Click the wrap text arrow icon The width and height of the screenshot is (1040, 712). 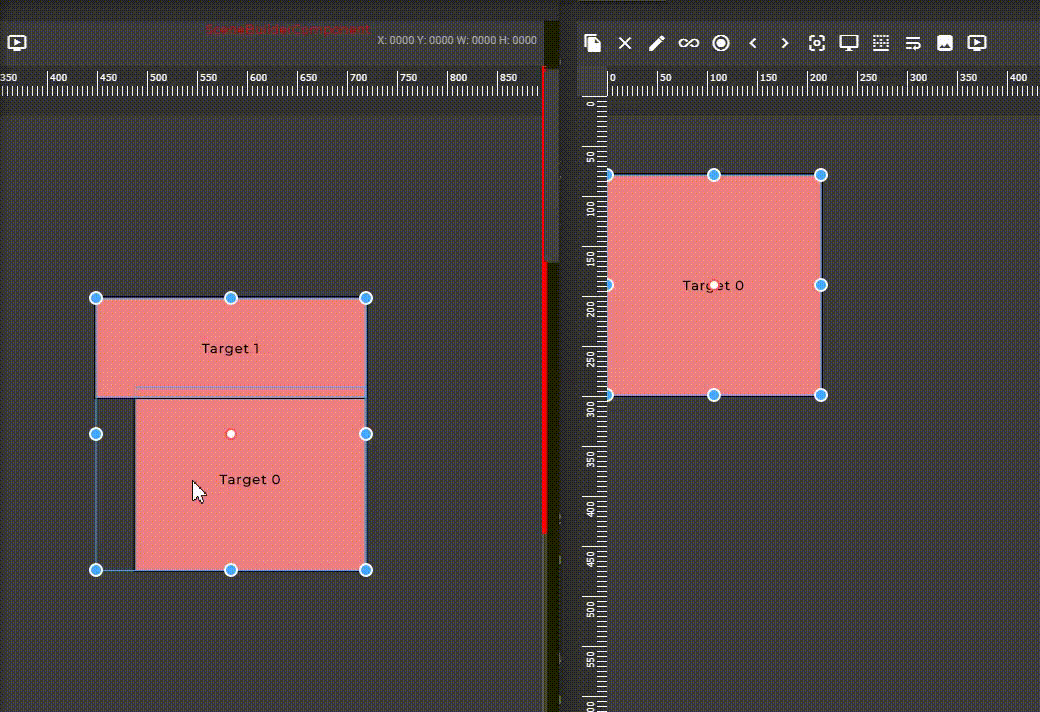(x=913, y=43)
